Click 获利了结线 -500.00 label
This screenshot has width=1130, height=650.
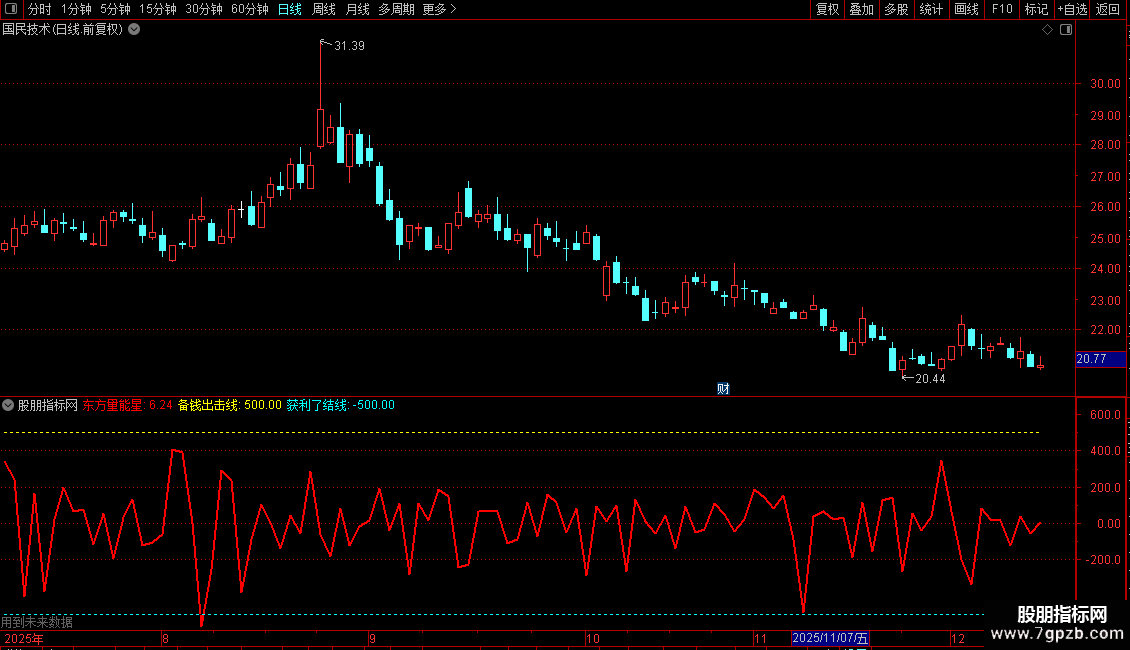341,405
